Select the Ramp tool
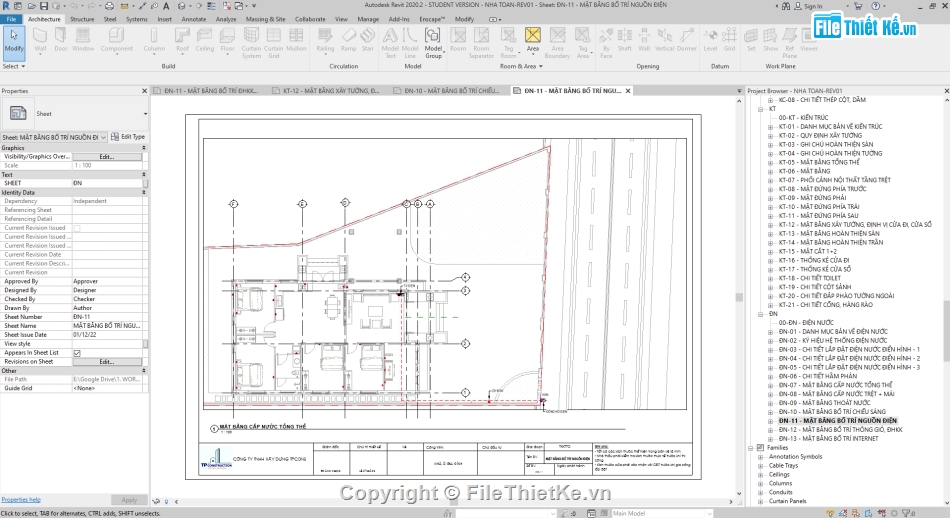950x518 pixels. click(x=348, y=41)
